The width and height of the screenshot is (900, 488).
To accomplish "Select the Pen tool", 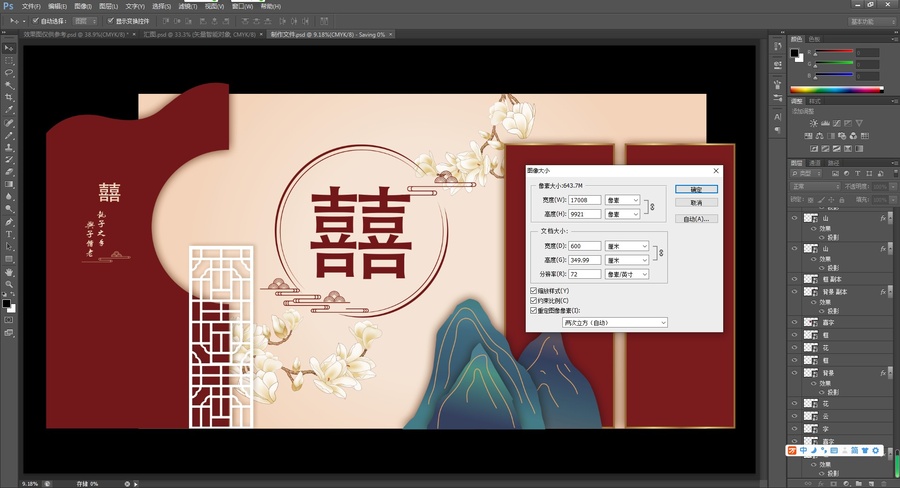I will tap(9, 222).
